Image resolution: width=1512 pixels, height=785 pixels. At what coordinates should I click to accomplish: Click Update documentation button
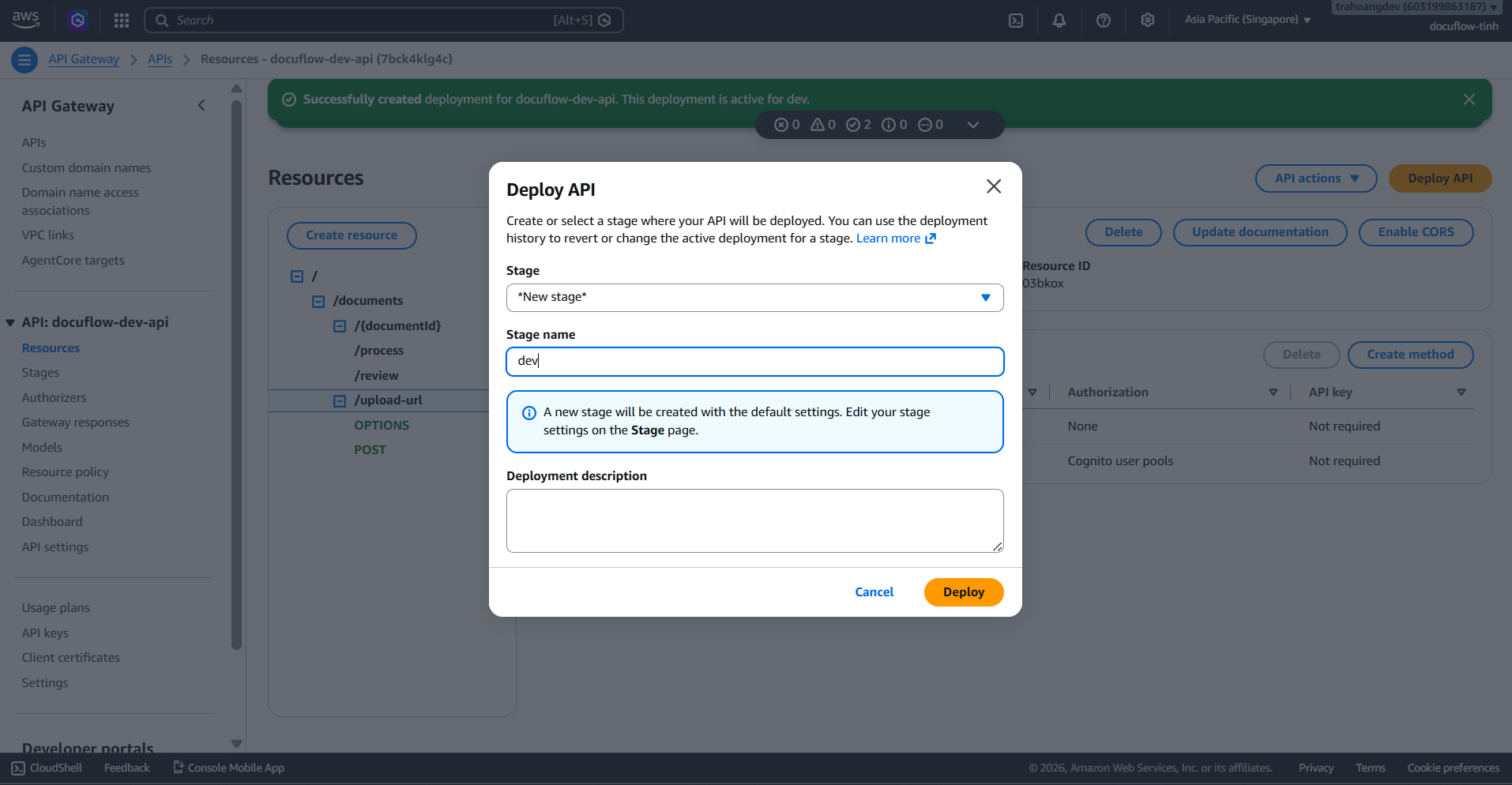tap(1260, 232)
